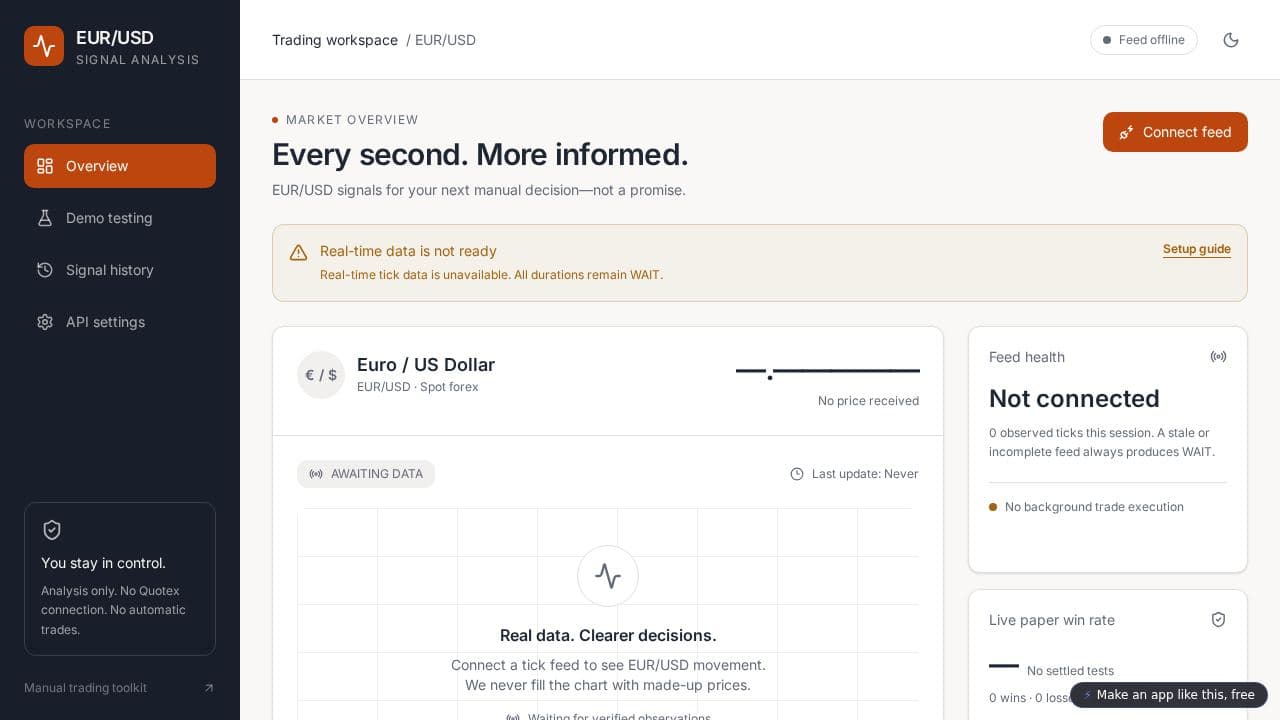Click the warning triangle icon in alert
Screen dimensions: 1280x720
click(x=298, y=253)
